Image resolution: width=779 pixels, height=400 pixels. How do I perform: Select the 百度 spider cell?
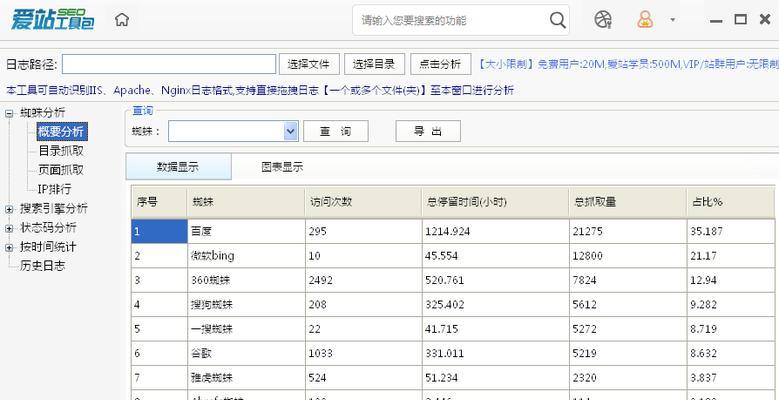click(246, 232)
